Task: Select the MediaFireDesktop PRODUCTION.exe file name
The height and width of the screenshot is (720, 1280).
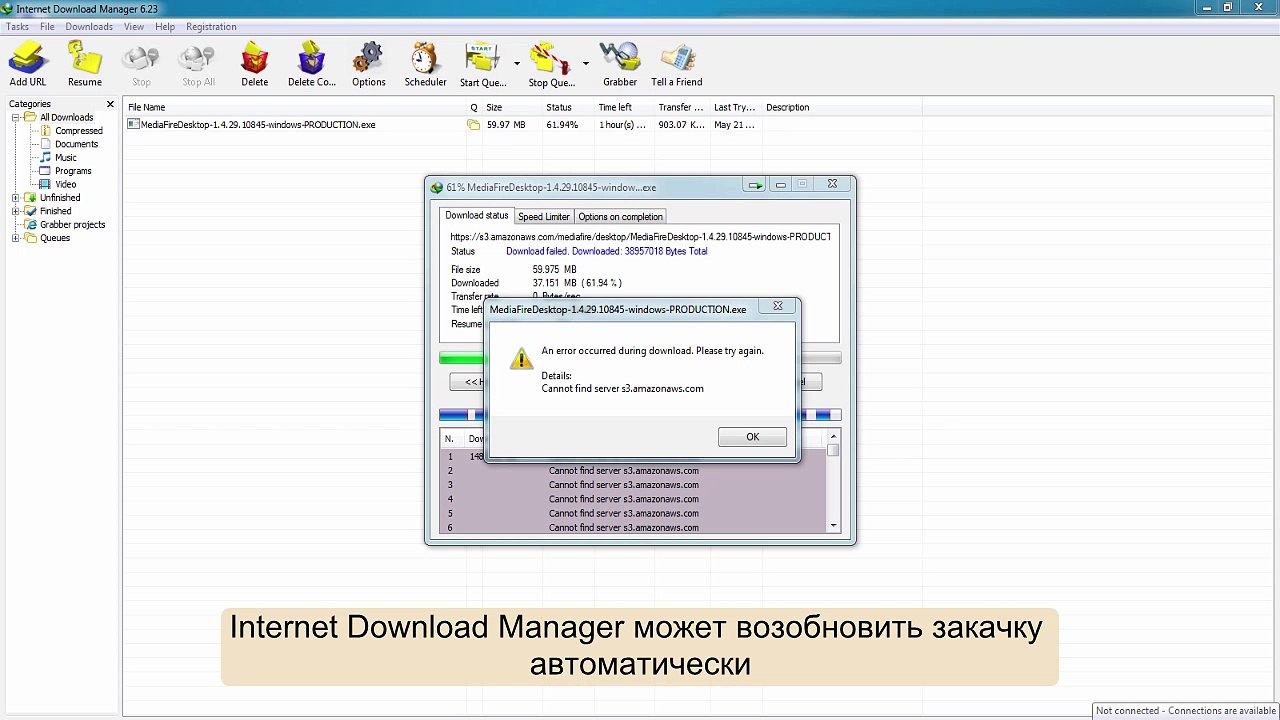Action: pos(258,125)
